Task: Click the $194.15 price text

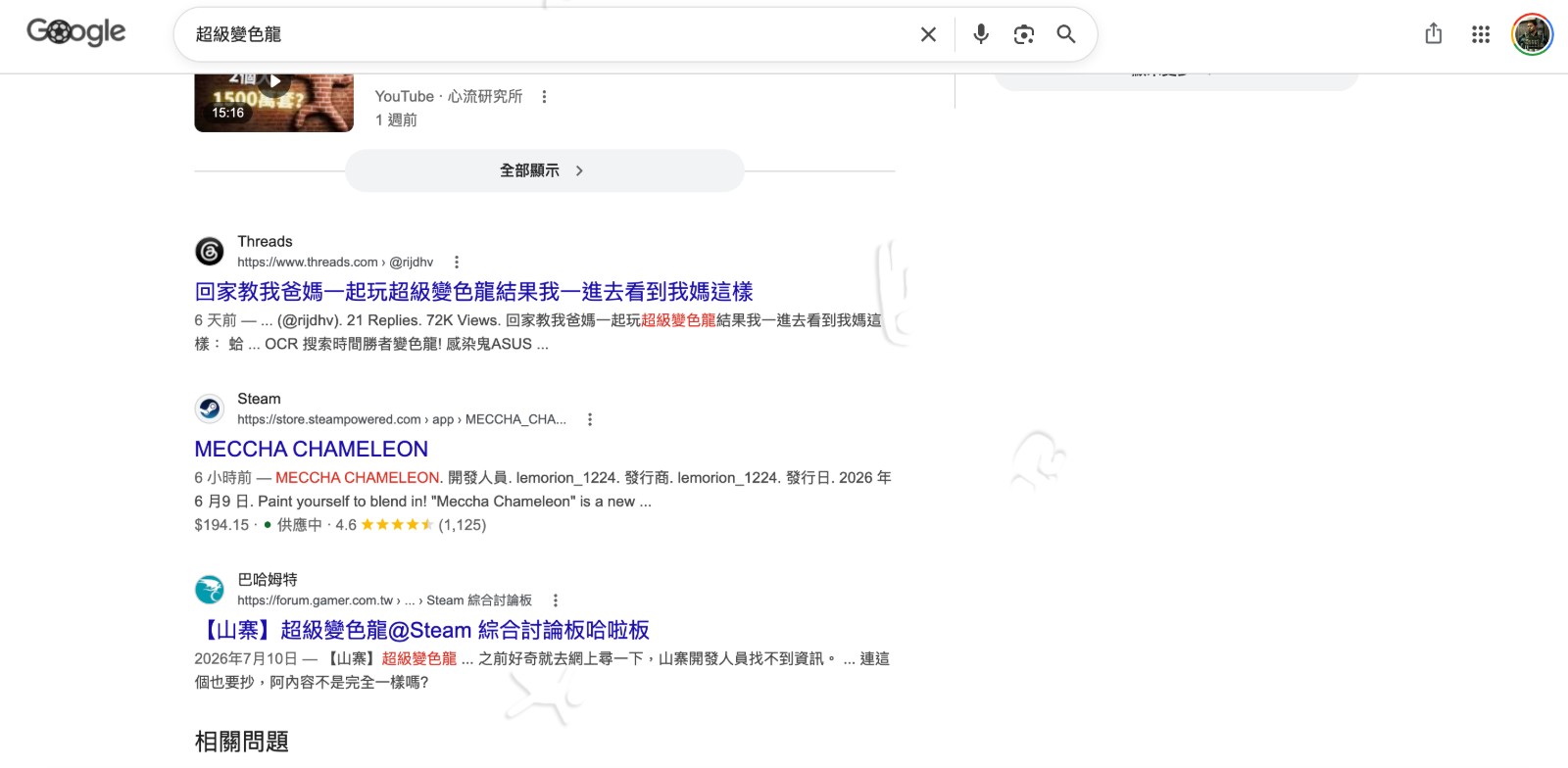Action: point(221,525)
